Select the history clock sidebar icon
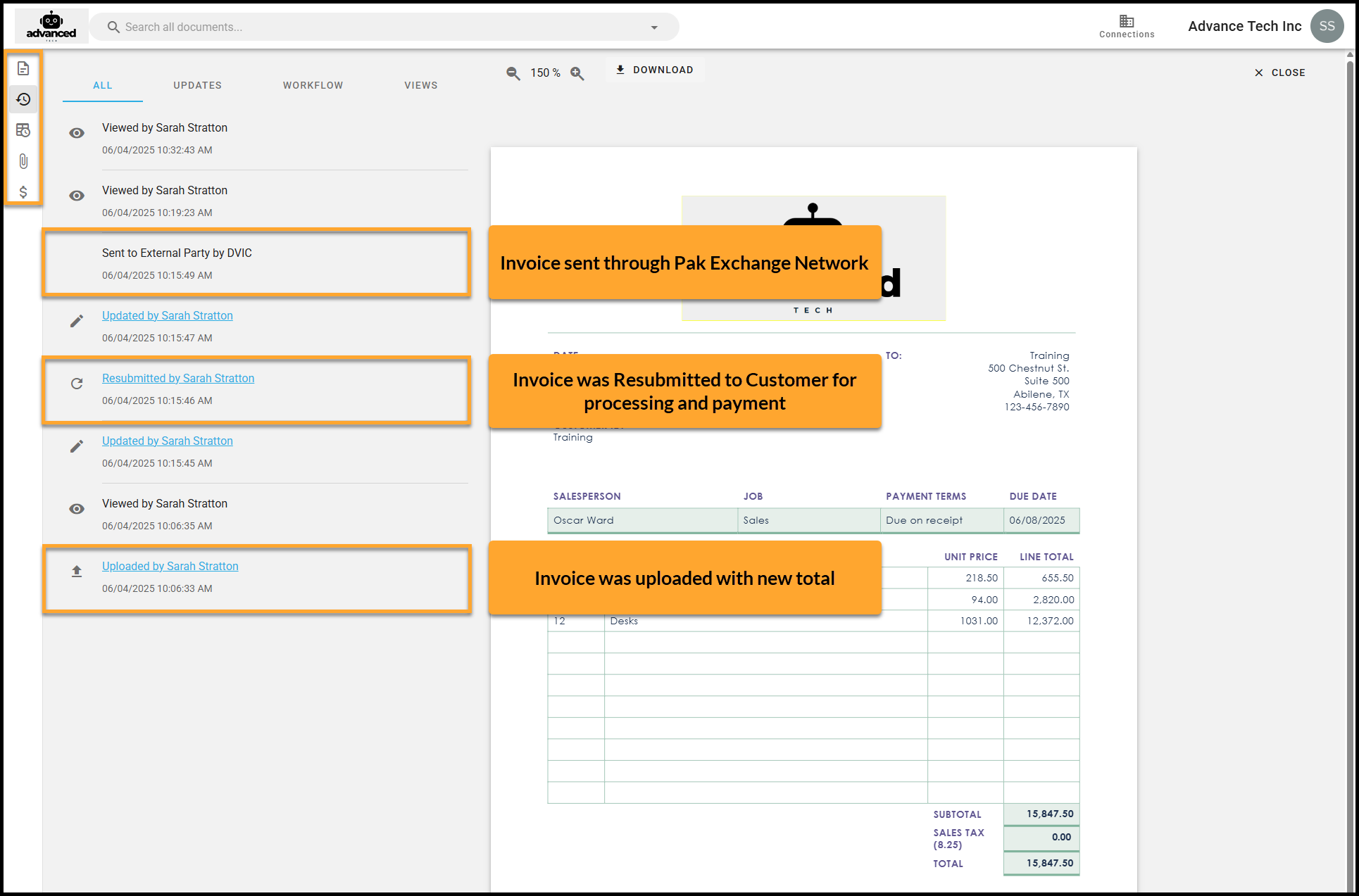 [23, 99]
